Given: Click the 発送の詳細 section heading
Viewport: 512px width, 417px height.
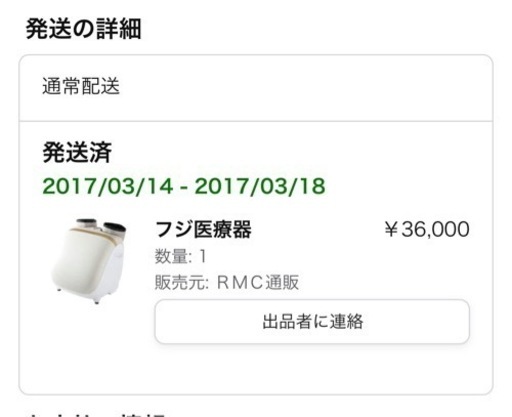Looking at the screenshot, I should click(83, 29).
